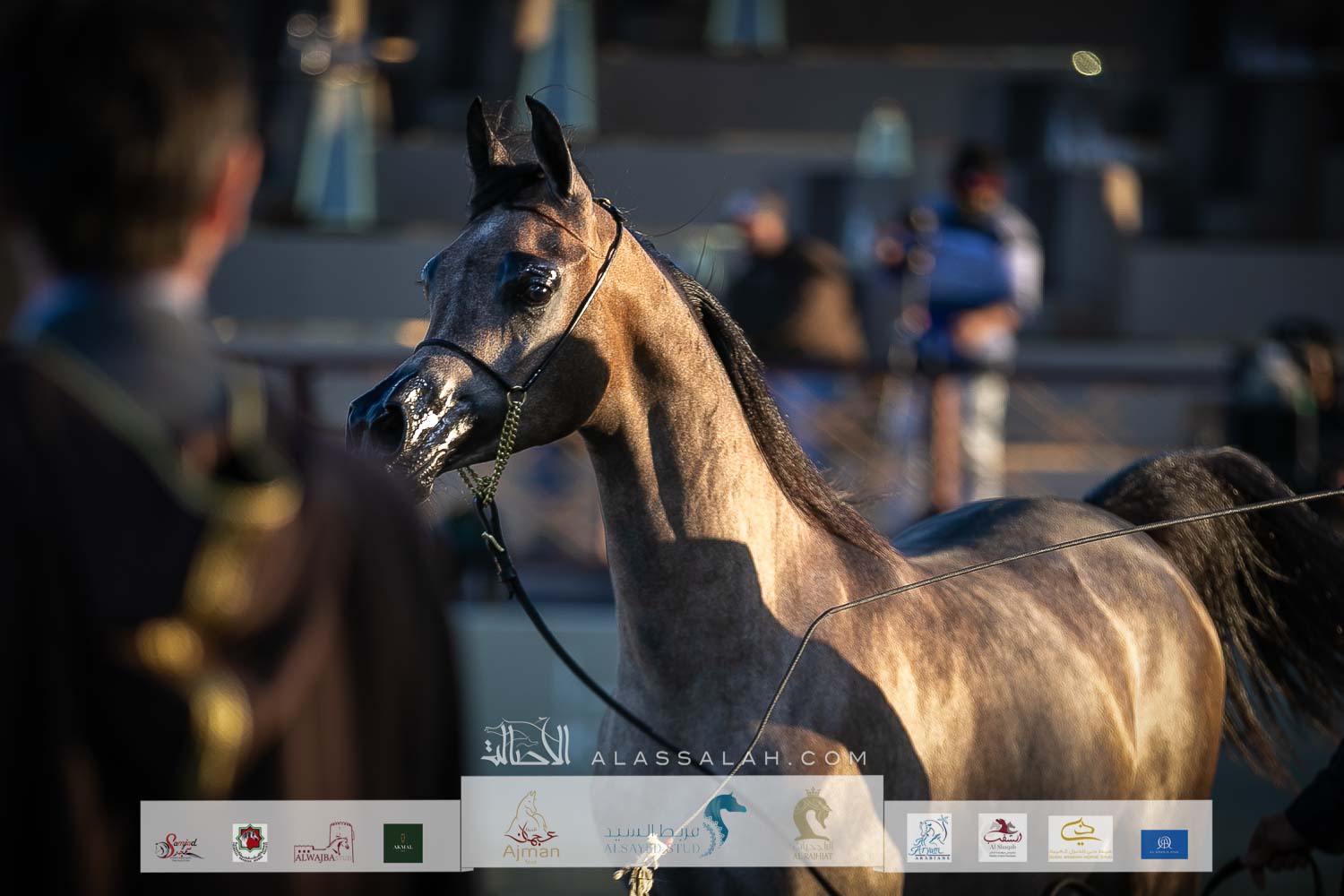
Task: Click the gold chain under the horse's chin
Action: [498, 448]
